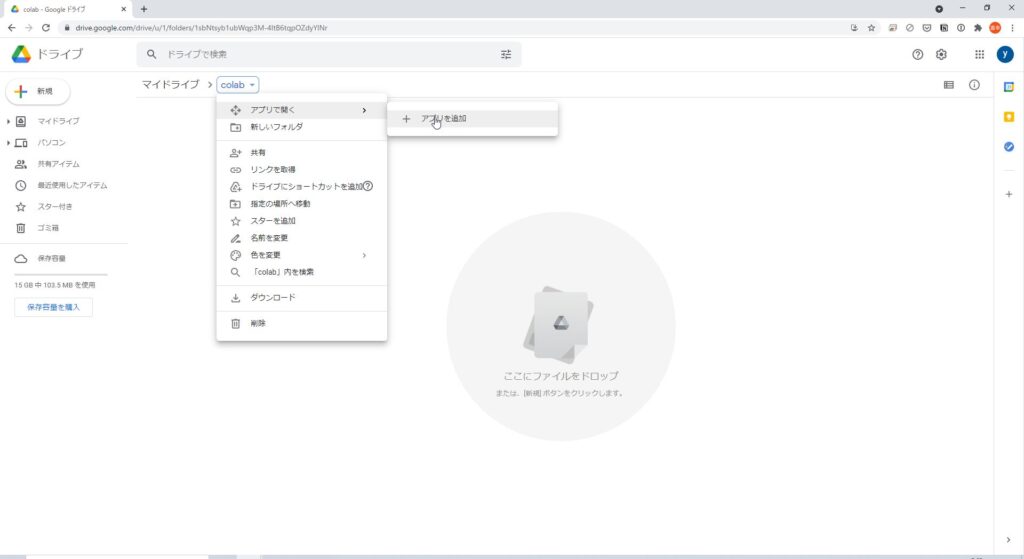Open the colab folder dropdown
Viewport: 1024px width, 559px height.
pos(239,85)
